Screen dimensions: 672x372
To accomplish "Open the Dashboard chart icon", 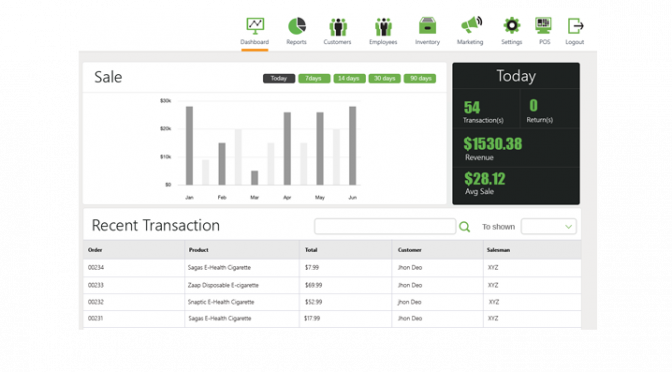I will pyautogui.click(x=255, y=26).
